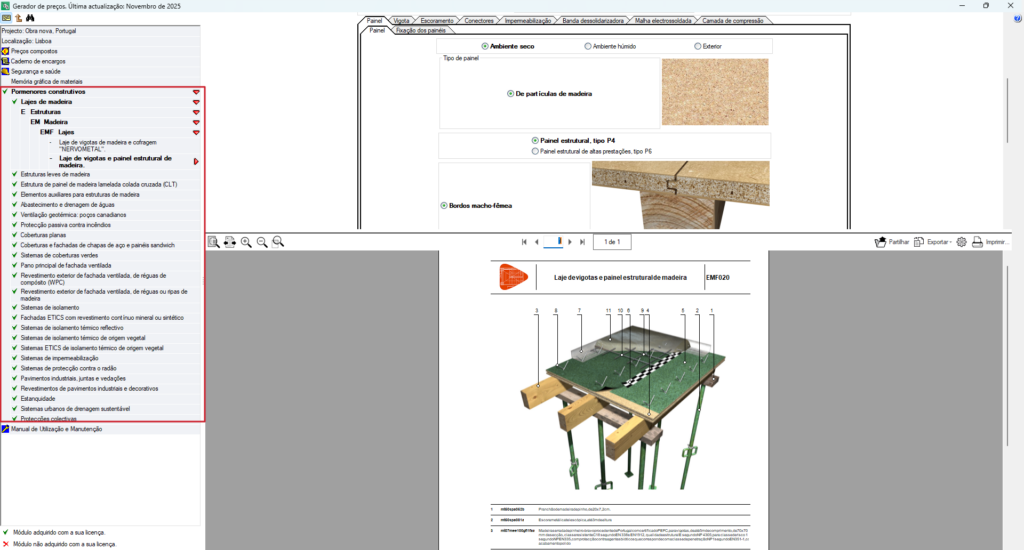The image size is (1024, 550).
Task: Open preview settings gear icon
Action: 961,242
